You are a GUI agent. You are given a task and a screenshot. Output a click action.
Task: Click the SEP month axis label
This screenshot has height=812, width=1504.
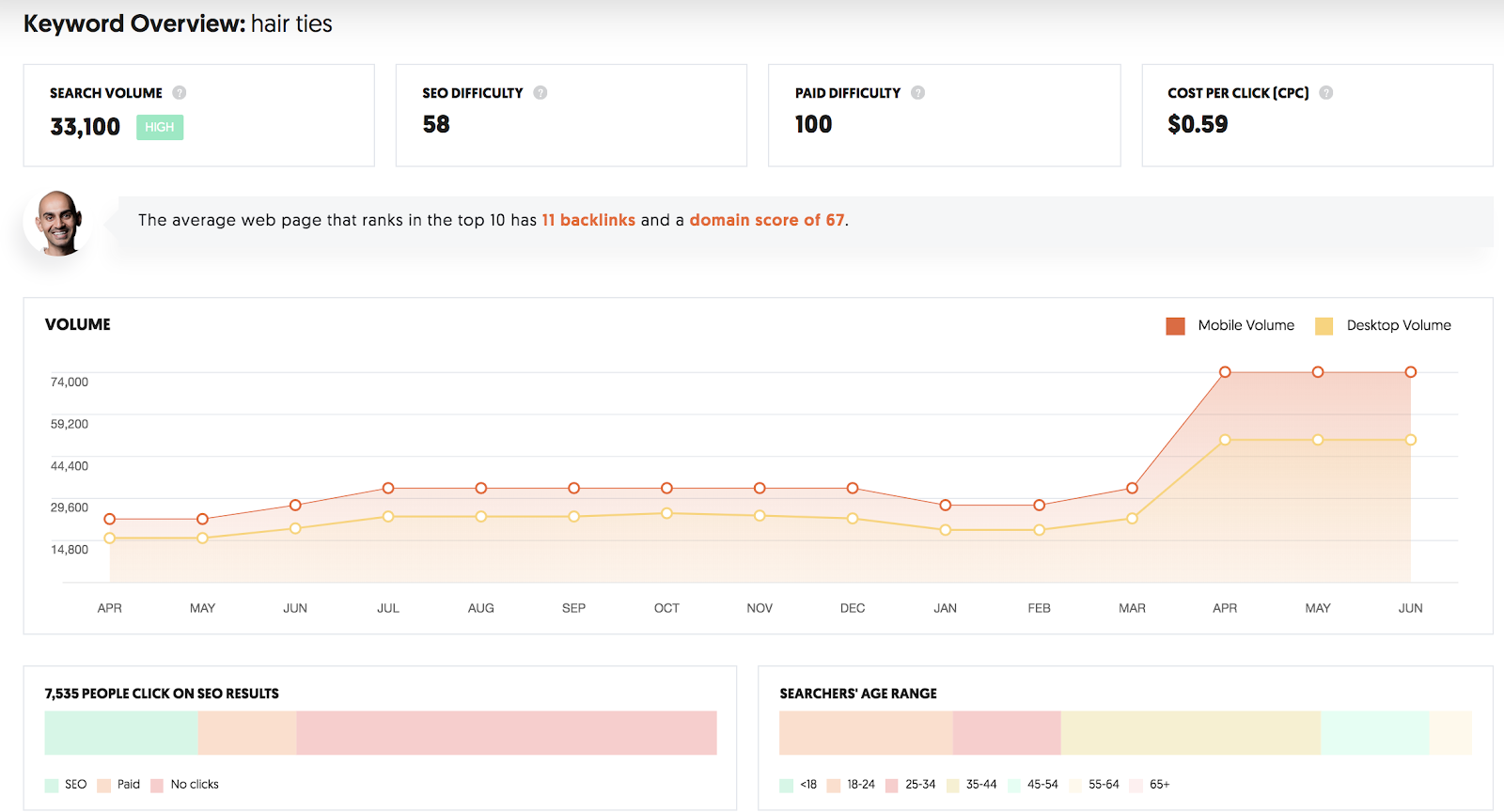point(573,608)
